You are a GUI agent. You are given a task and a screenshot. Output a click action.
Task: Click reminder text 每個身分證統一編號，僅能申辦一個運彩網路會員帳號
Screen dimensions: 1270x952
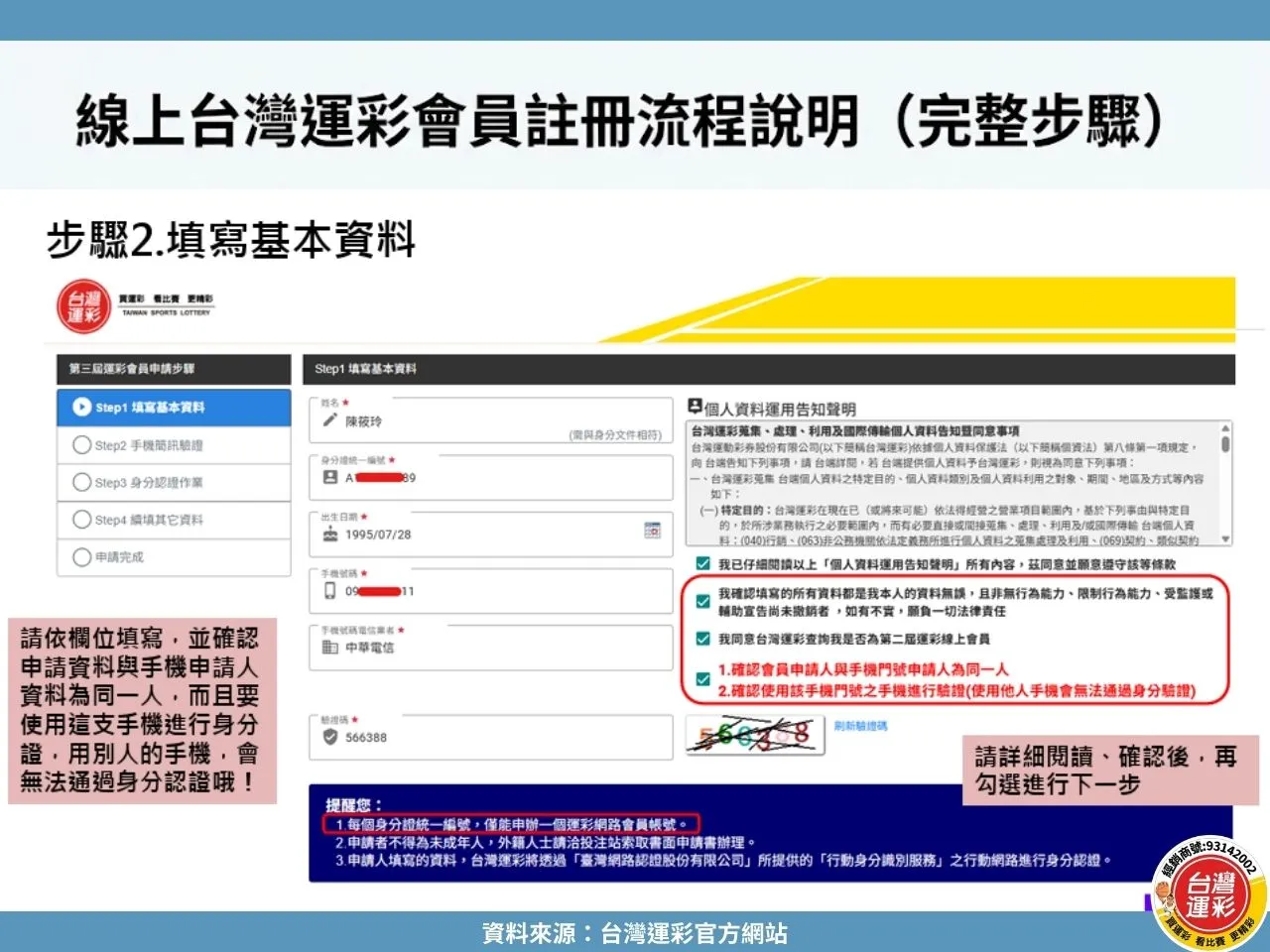click(x=515, y=824)
